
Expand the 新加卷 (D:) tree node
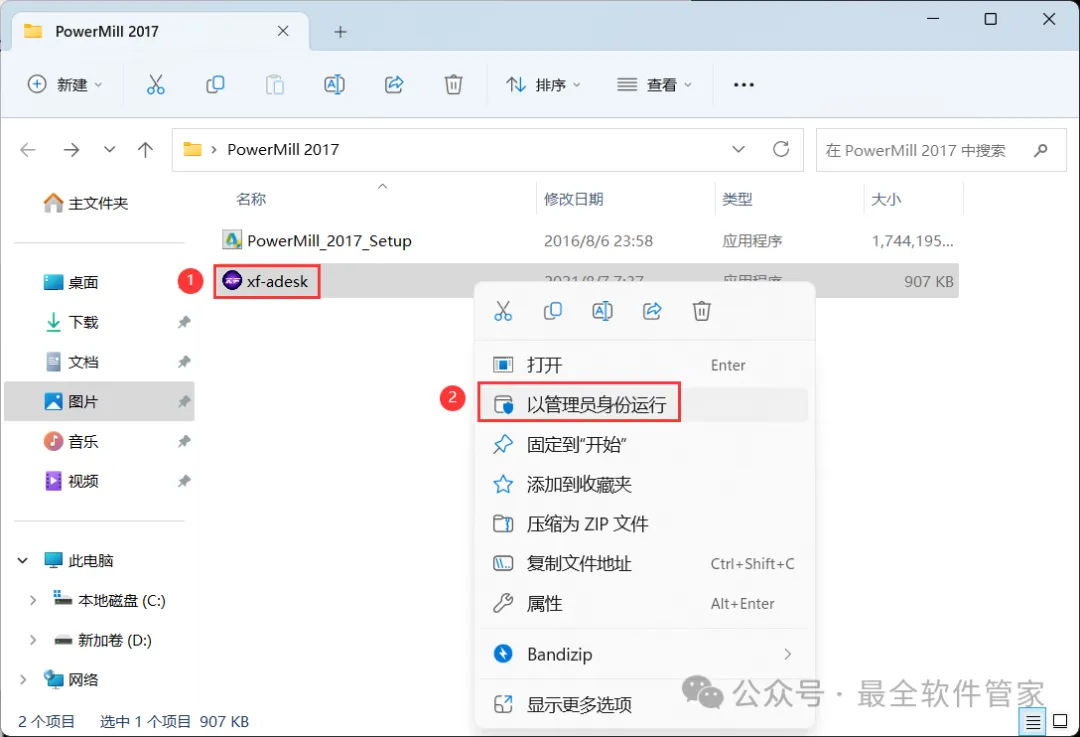coord(32,640)
